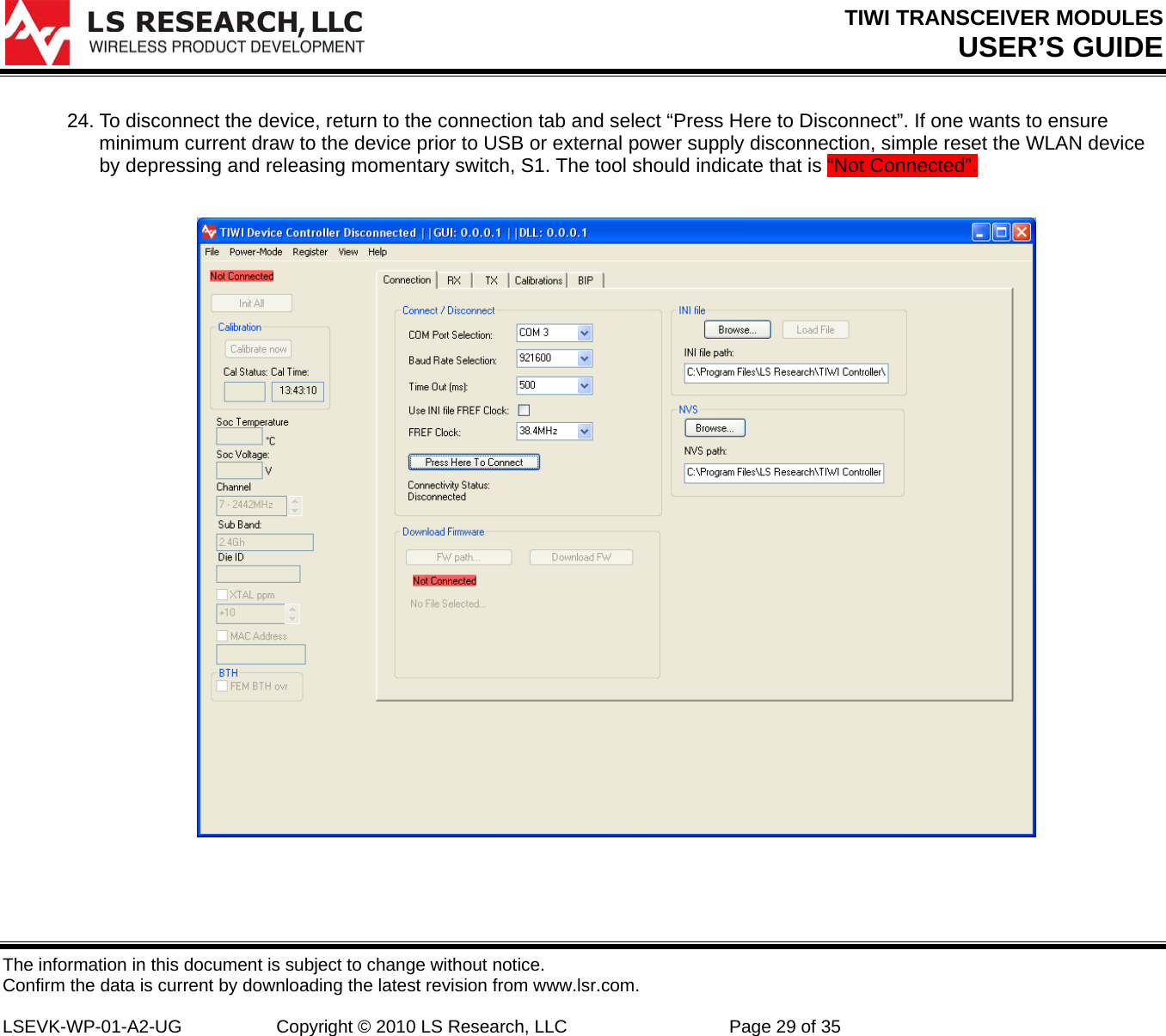The image size is (1166, 1036).
Task: Click Browse button in INI file group
Action: 738,329
